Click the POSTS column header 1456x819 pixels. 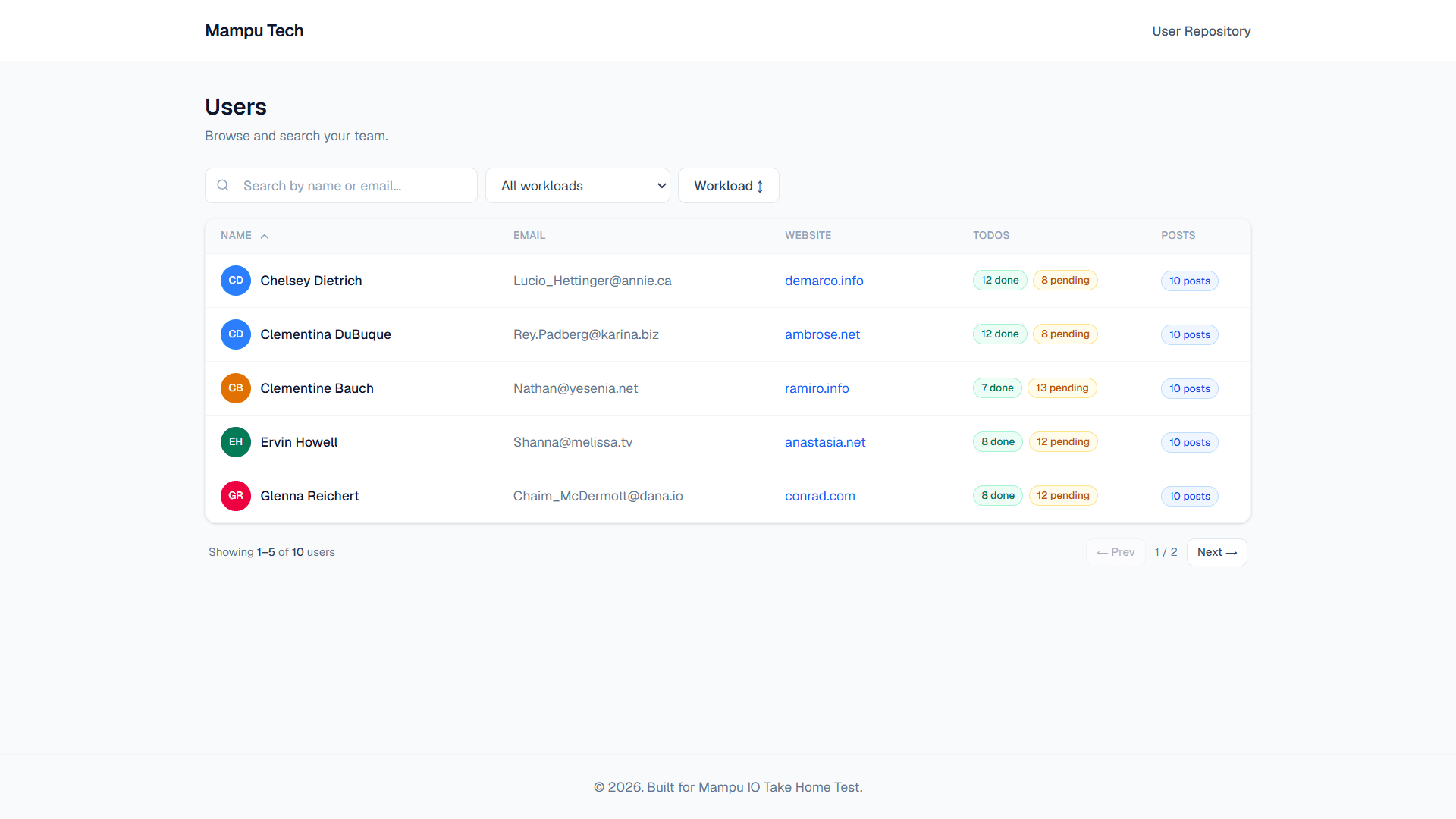click(x=1178, y=236)
